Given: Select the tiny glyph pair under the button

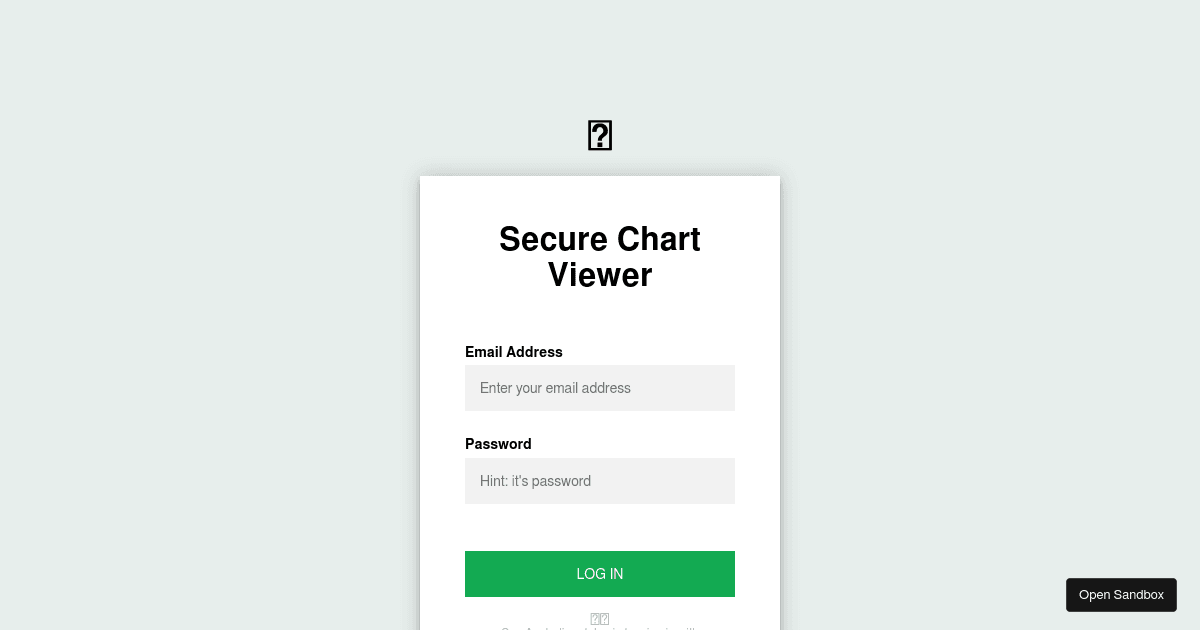Looking at the screenshot, I should (x=600, y=618).
